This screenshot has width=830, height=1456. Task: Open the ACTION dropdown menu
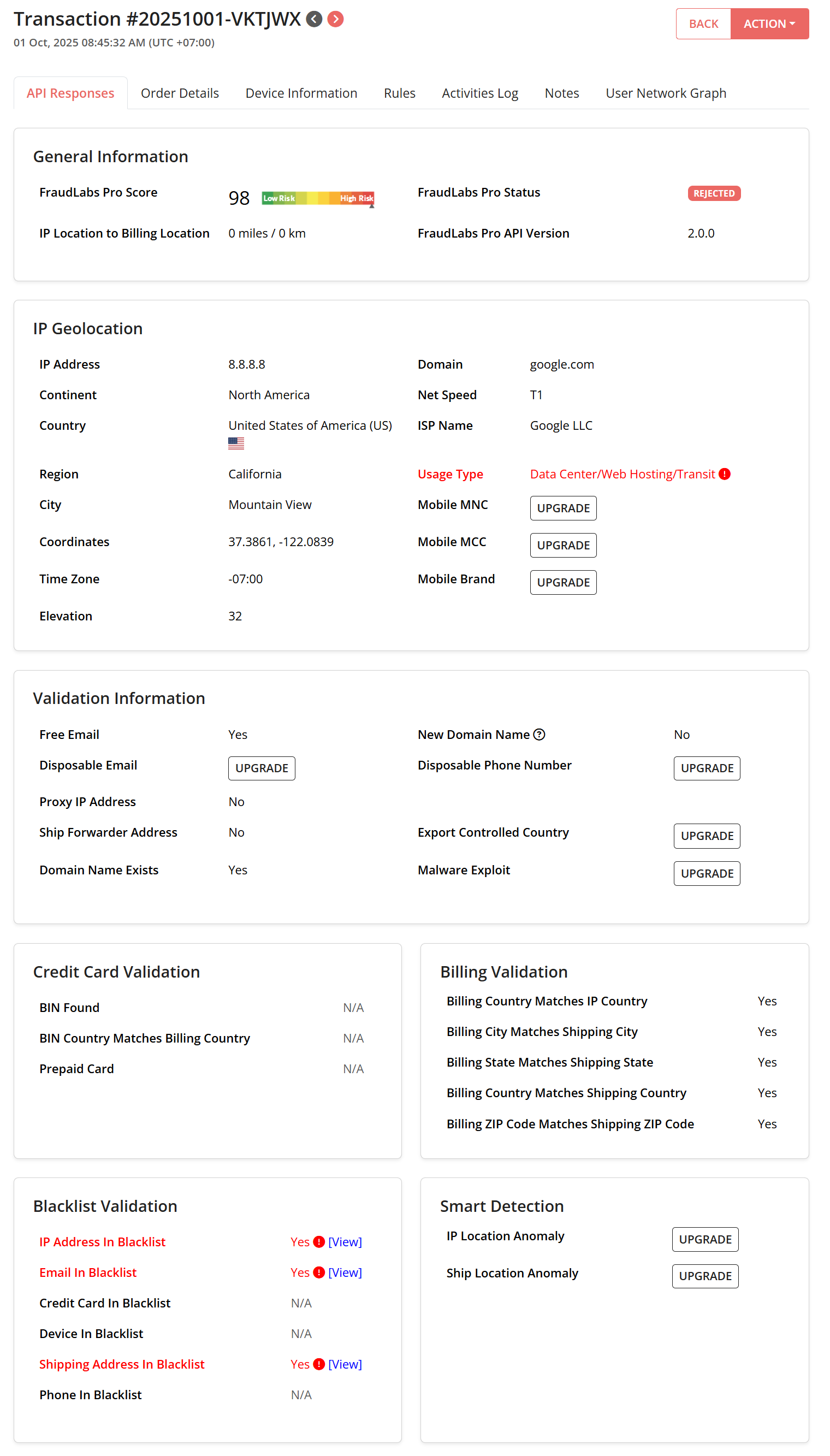[x=769, y=24]
